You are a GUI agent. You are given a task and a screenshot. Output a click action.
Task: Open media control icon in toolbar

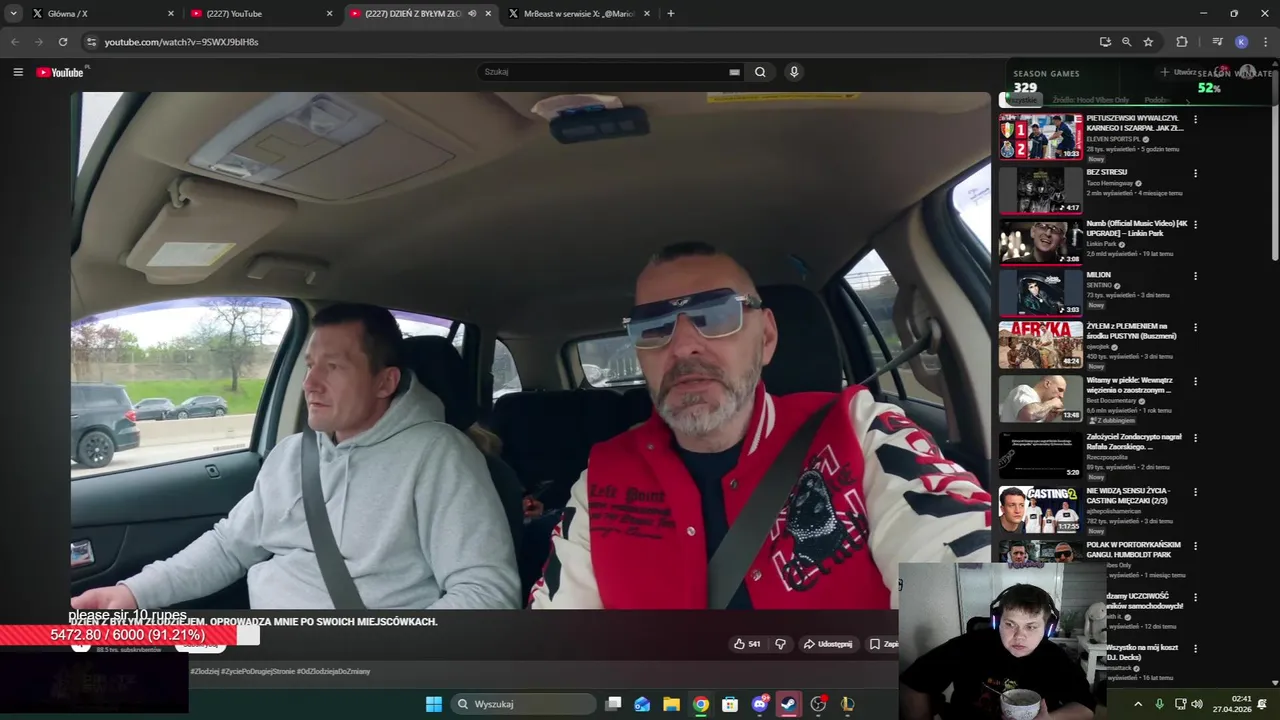1217,42
